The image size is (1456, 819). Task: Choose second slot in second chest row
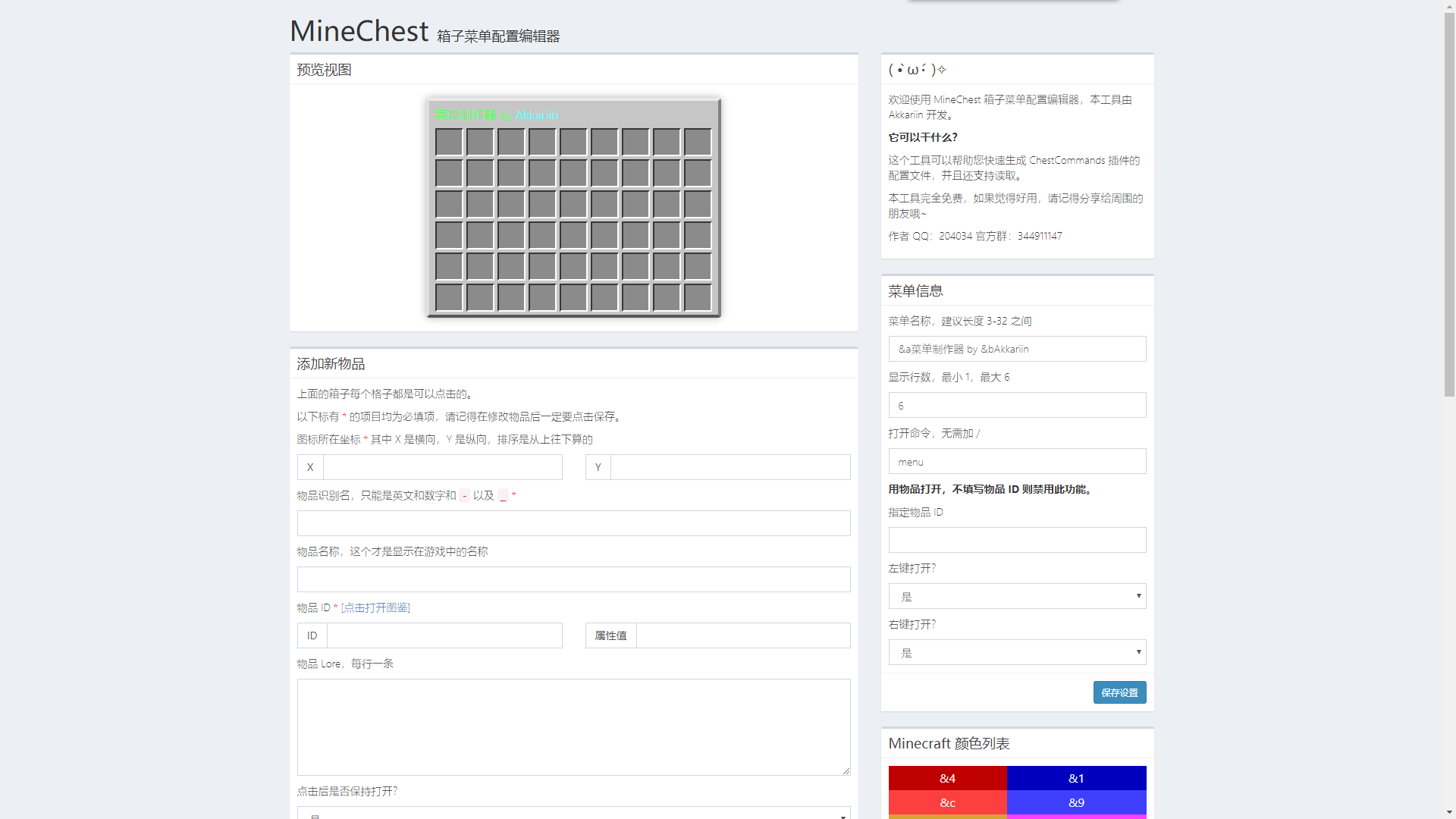(480, 173)
